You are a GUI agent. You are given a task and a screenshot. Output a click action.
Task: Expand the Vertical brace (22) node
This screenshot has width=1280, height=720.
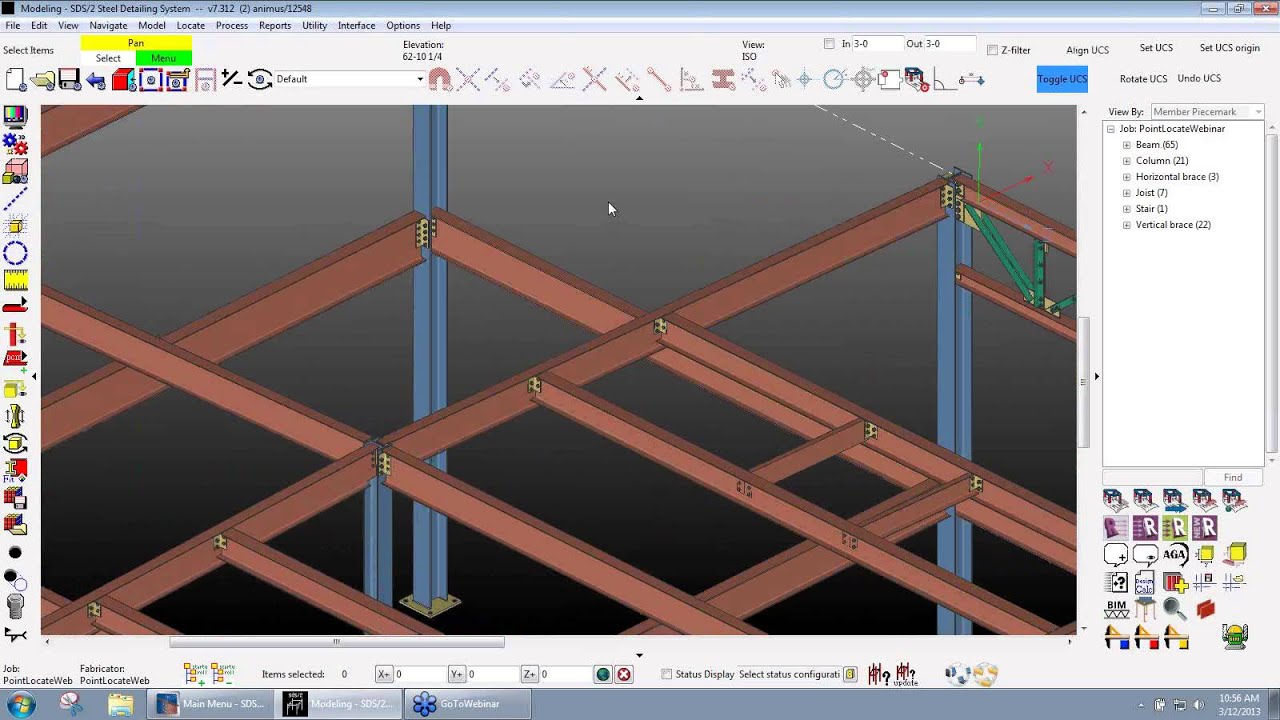[1127, 225]
